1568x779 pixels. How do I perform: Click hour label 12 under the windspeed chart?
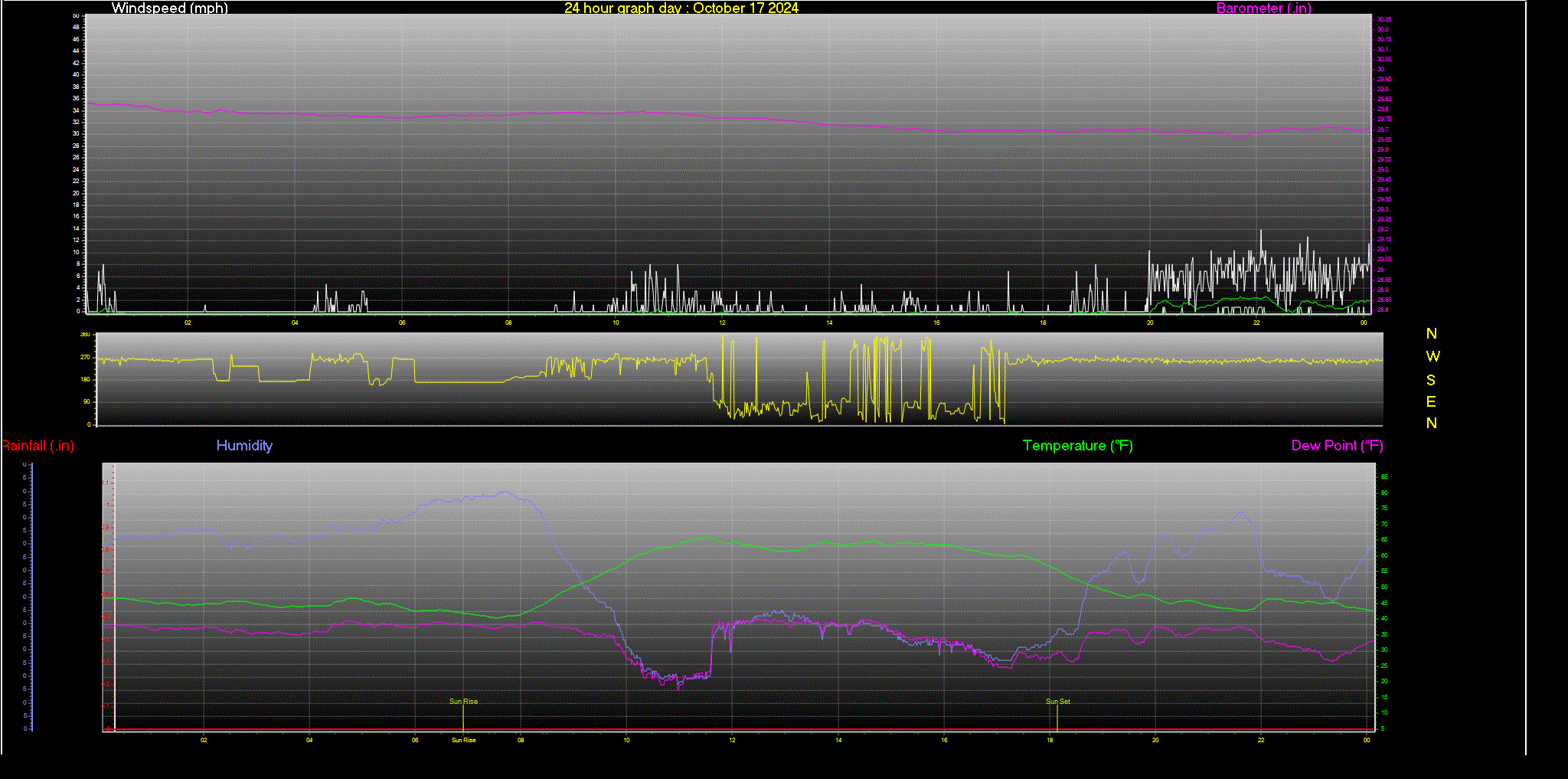(722, 322)
